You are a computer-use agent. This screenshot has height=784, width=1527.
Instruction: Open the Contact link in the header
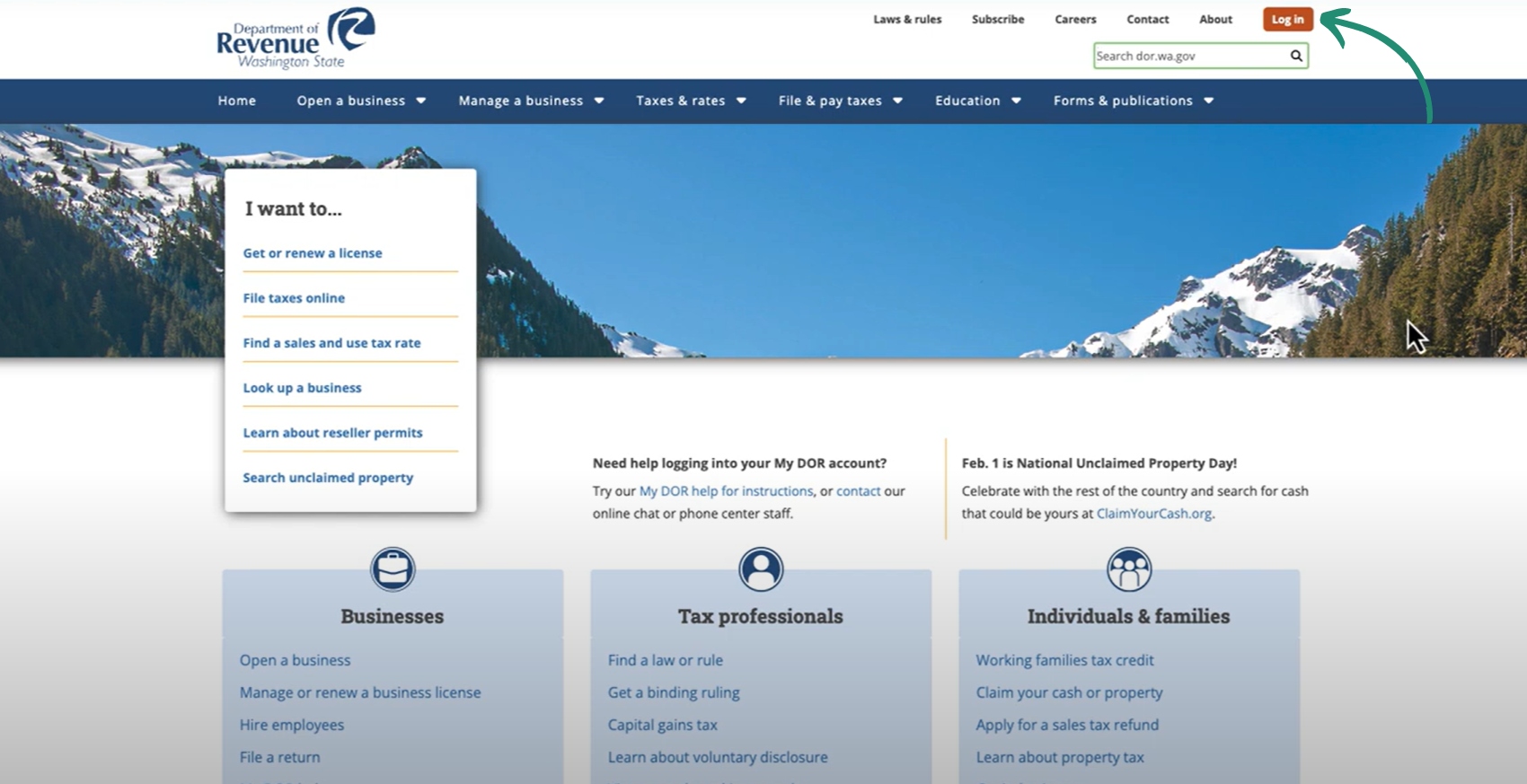1148,19
